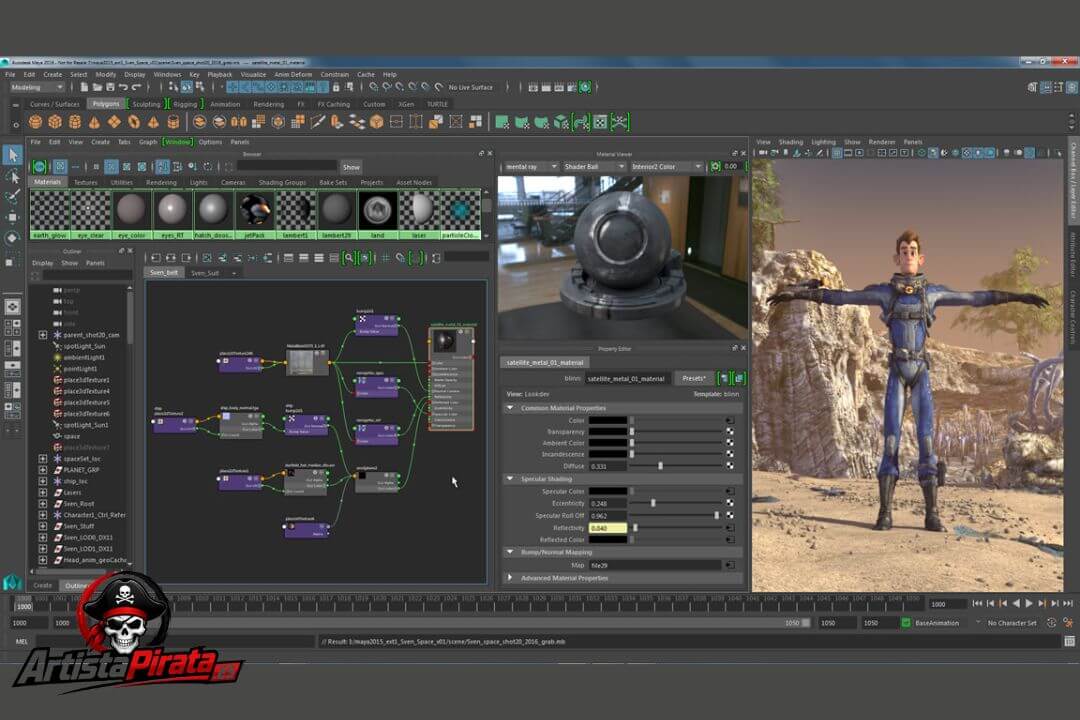Open the Interior2 Color environment dropdown
1080x720 pixels.
pos(666,167)
